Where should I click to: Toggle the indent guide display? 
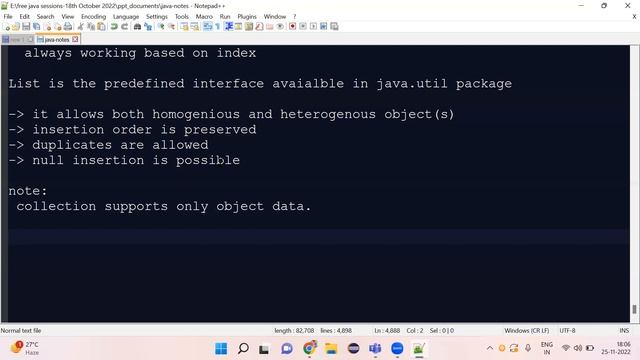click(229, 27)
